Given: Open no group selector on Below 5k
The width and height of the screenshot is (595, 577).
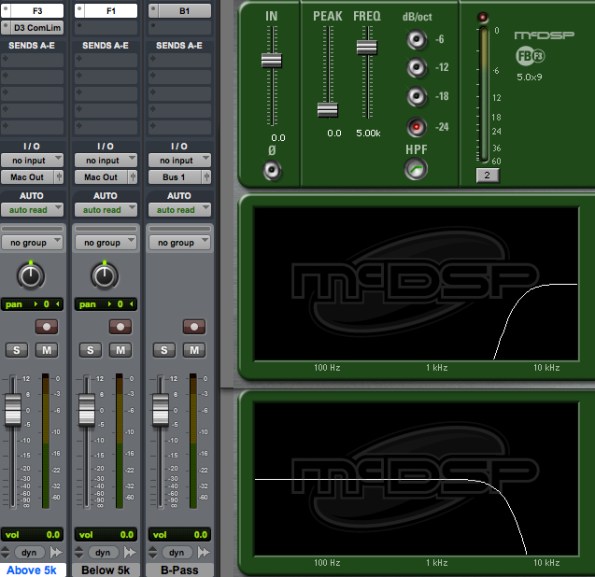Looking at the screenshot, I should (106, 242).
